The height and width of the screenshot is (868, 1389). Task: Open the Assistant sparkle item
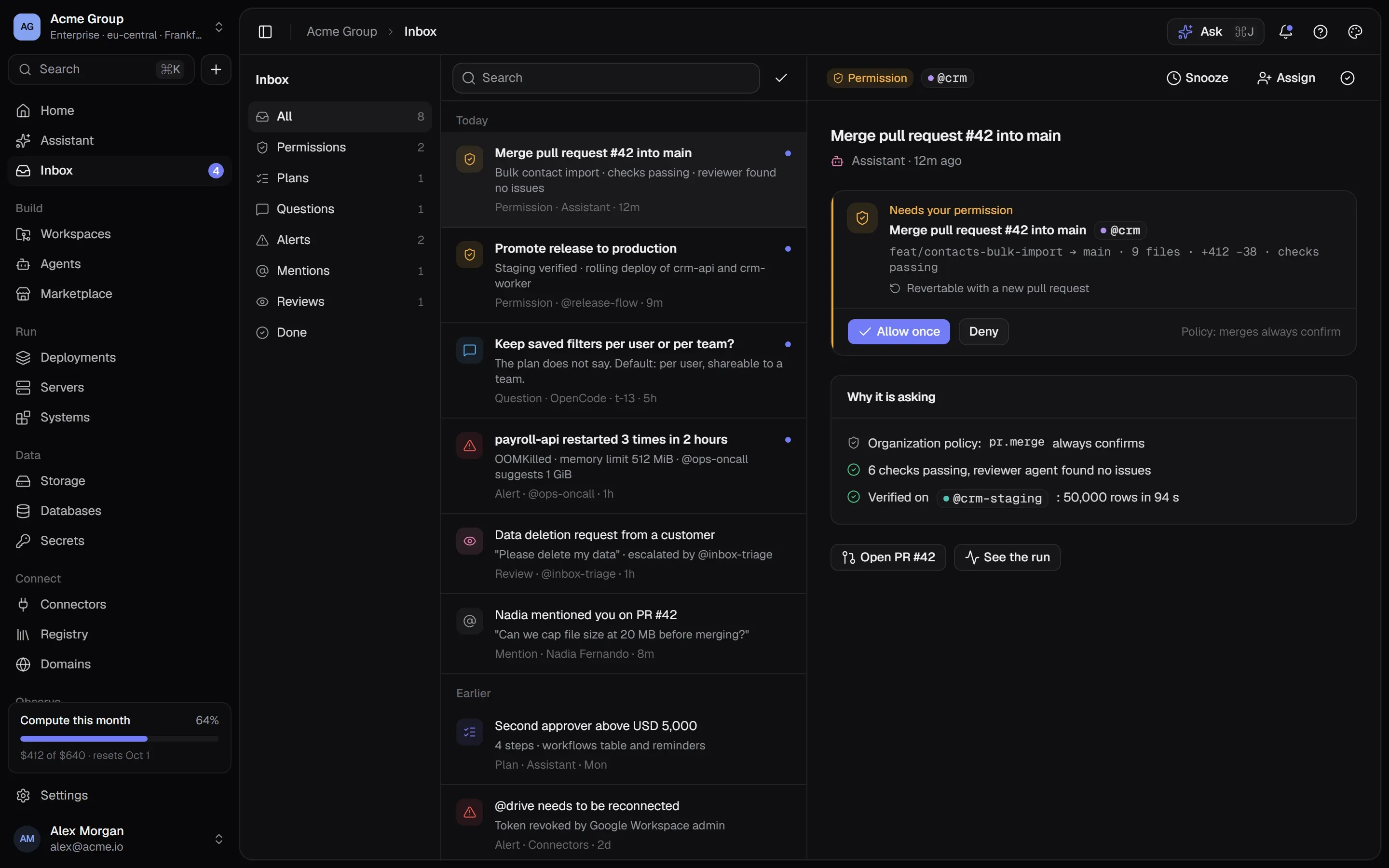pyautogui.click(x=120, y=140)
